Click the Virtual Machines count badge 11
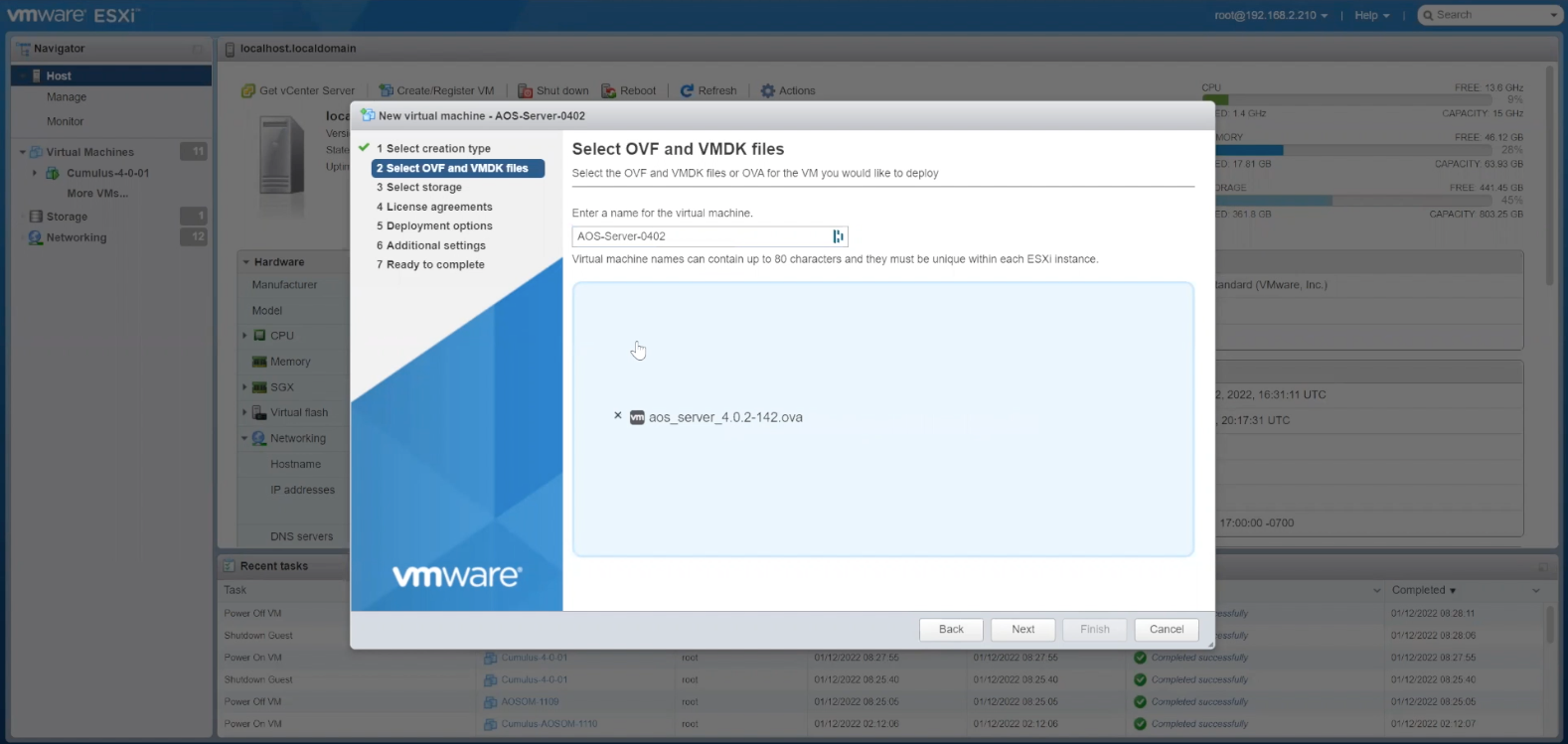The width and height of the screenshot is (1568, 744). [x=194, y=152]
